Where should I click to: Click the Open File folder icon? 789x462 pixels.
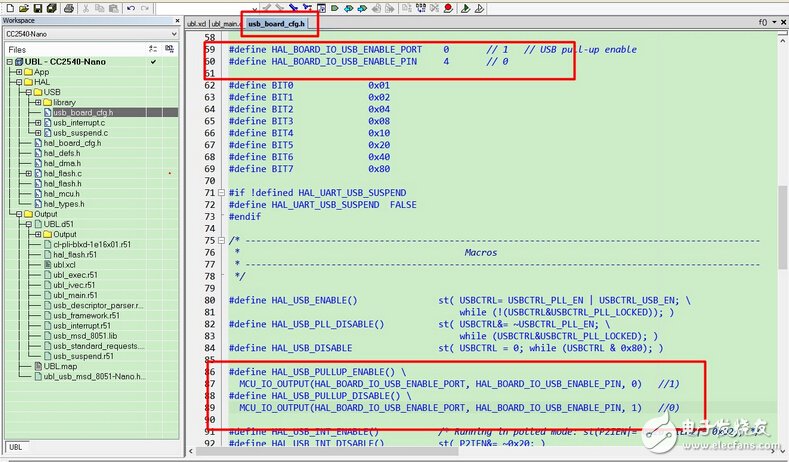24,9
